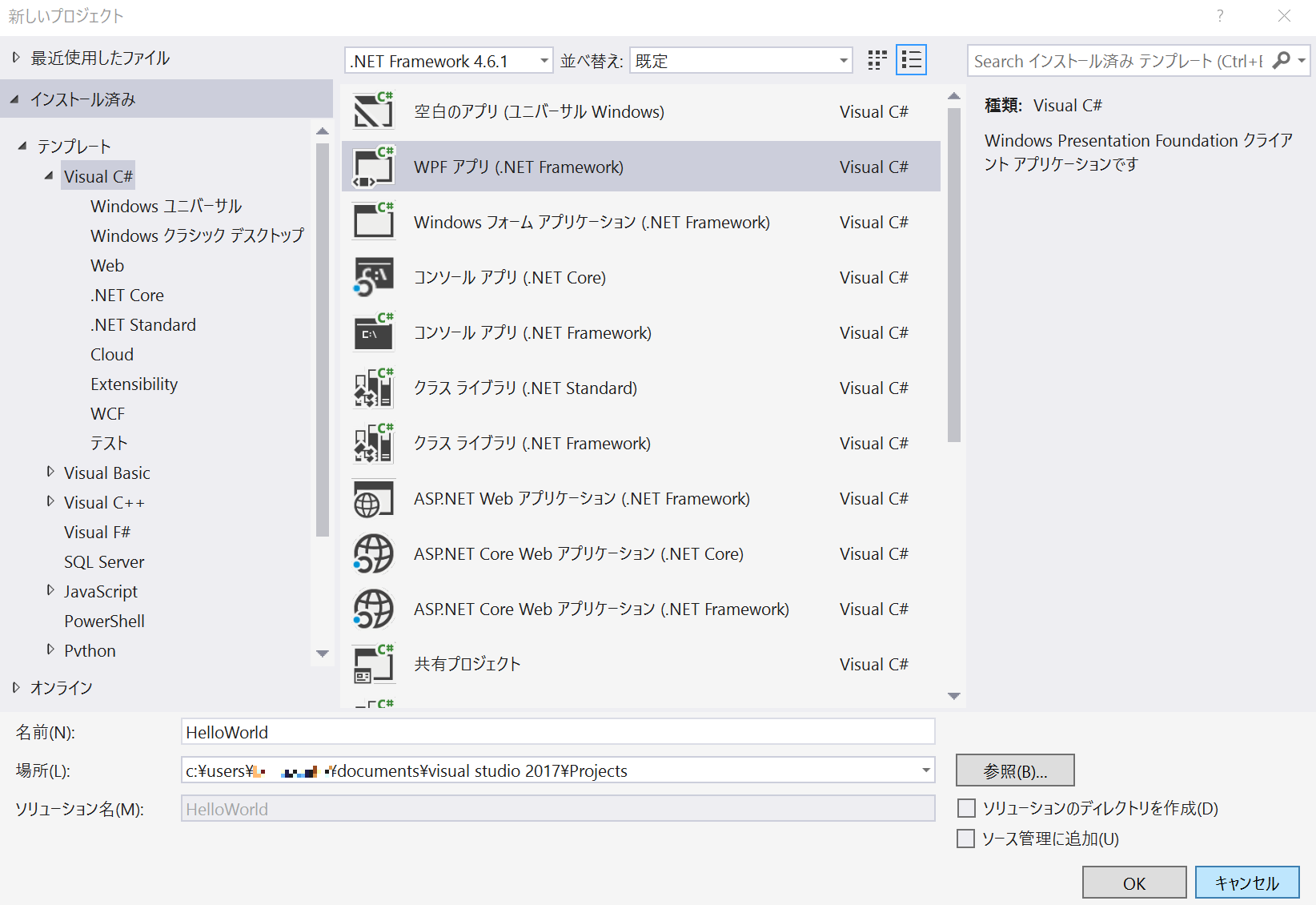Click the search magnifier icon
Image resolution: width=1316 pixels, height=905 pixels.
pos(1281,60)
